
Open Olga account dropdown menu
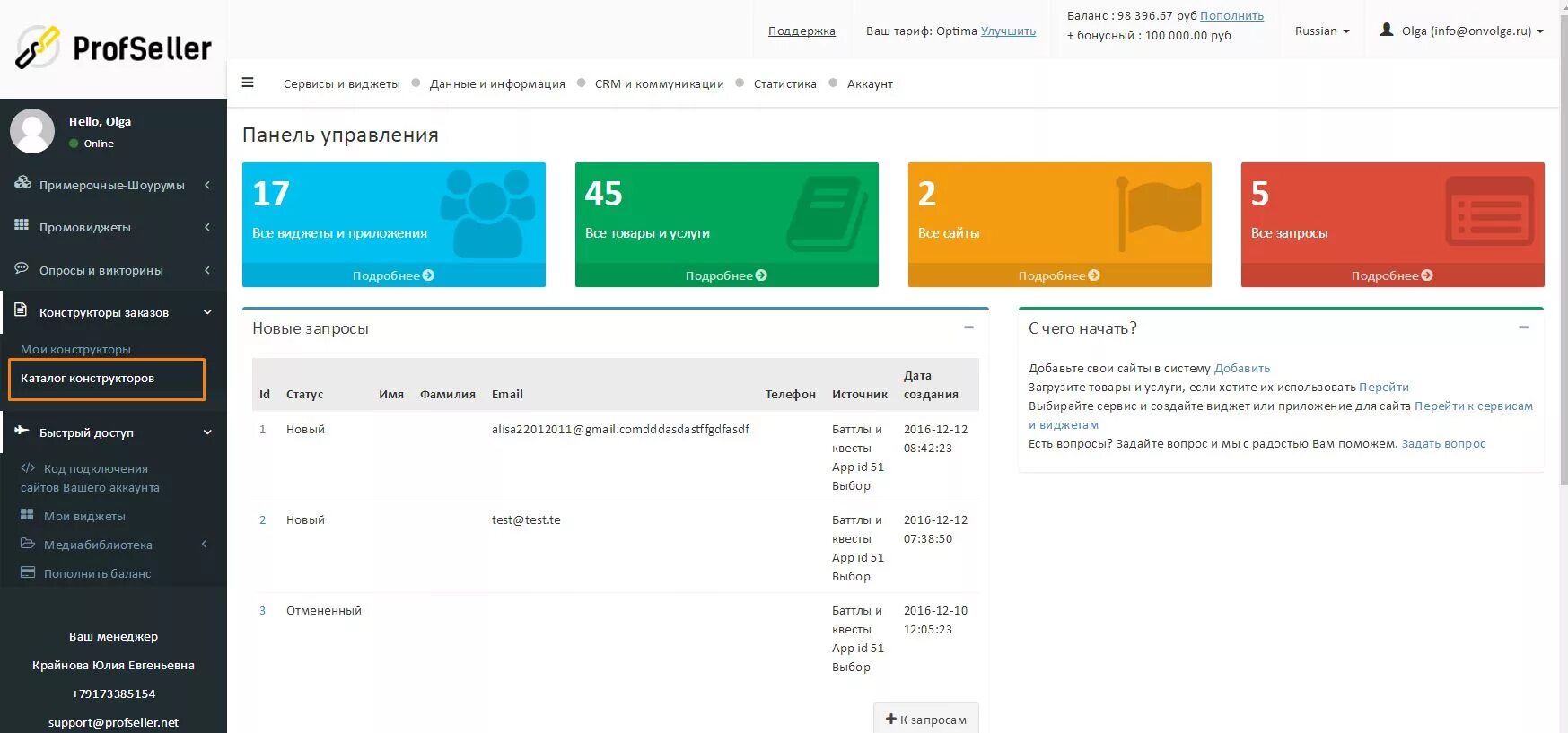(x=1462, y=31)
